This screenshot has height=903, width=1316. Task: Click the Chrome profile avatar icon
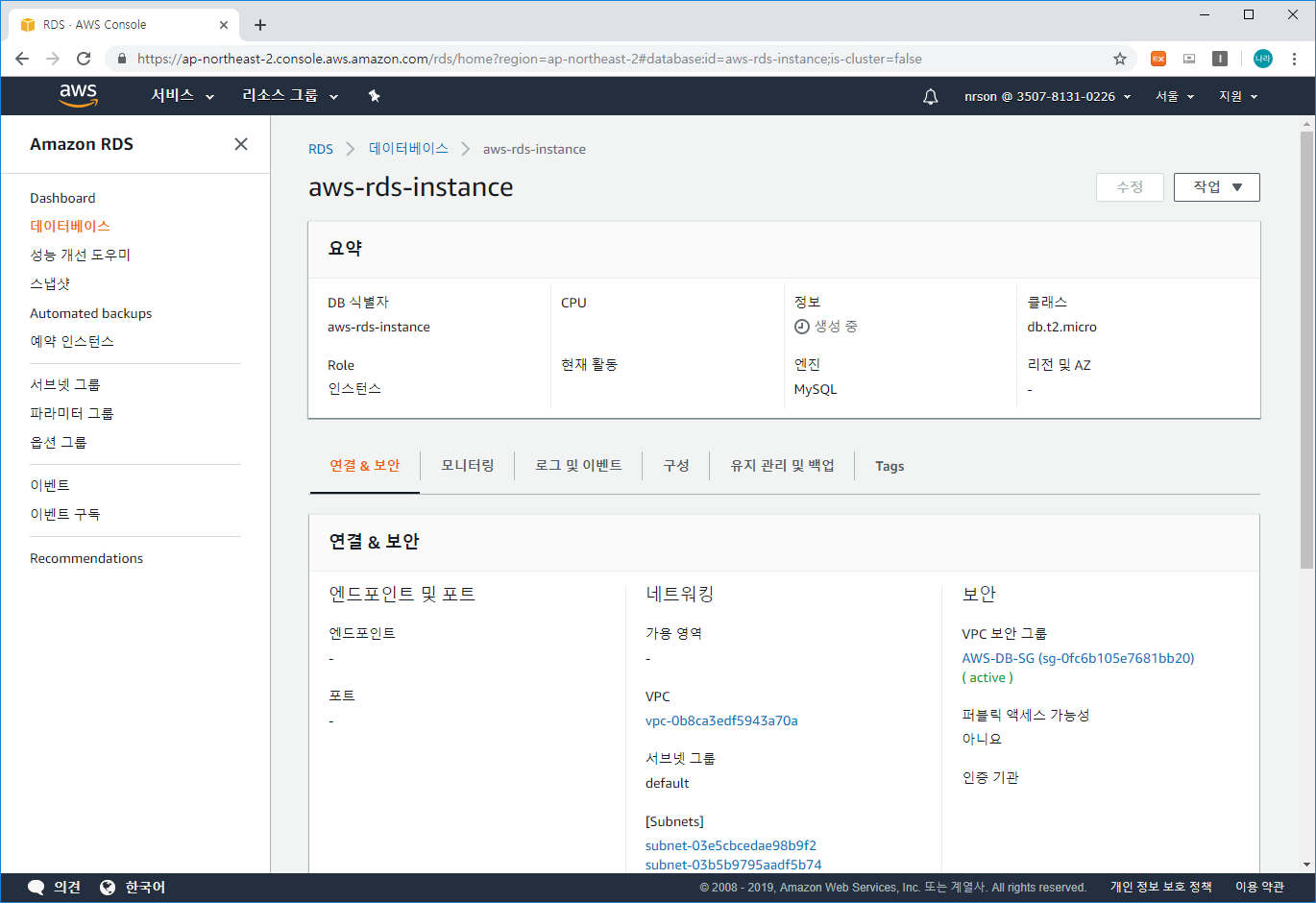coord(1262,59)
